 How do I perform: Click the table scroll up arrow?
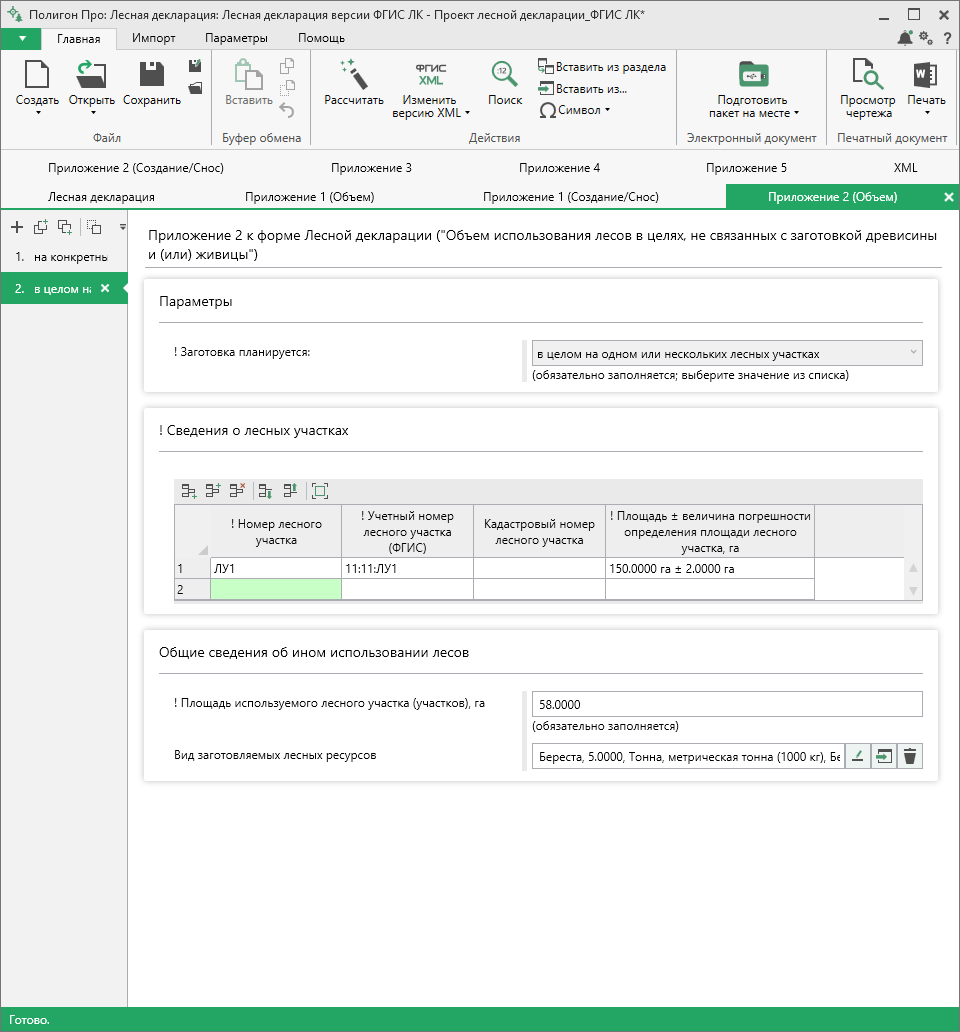tap(913, 567)
